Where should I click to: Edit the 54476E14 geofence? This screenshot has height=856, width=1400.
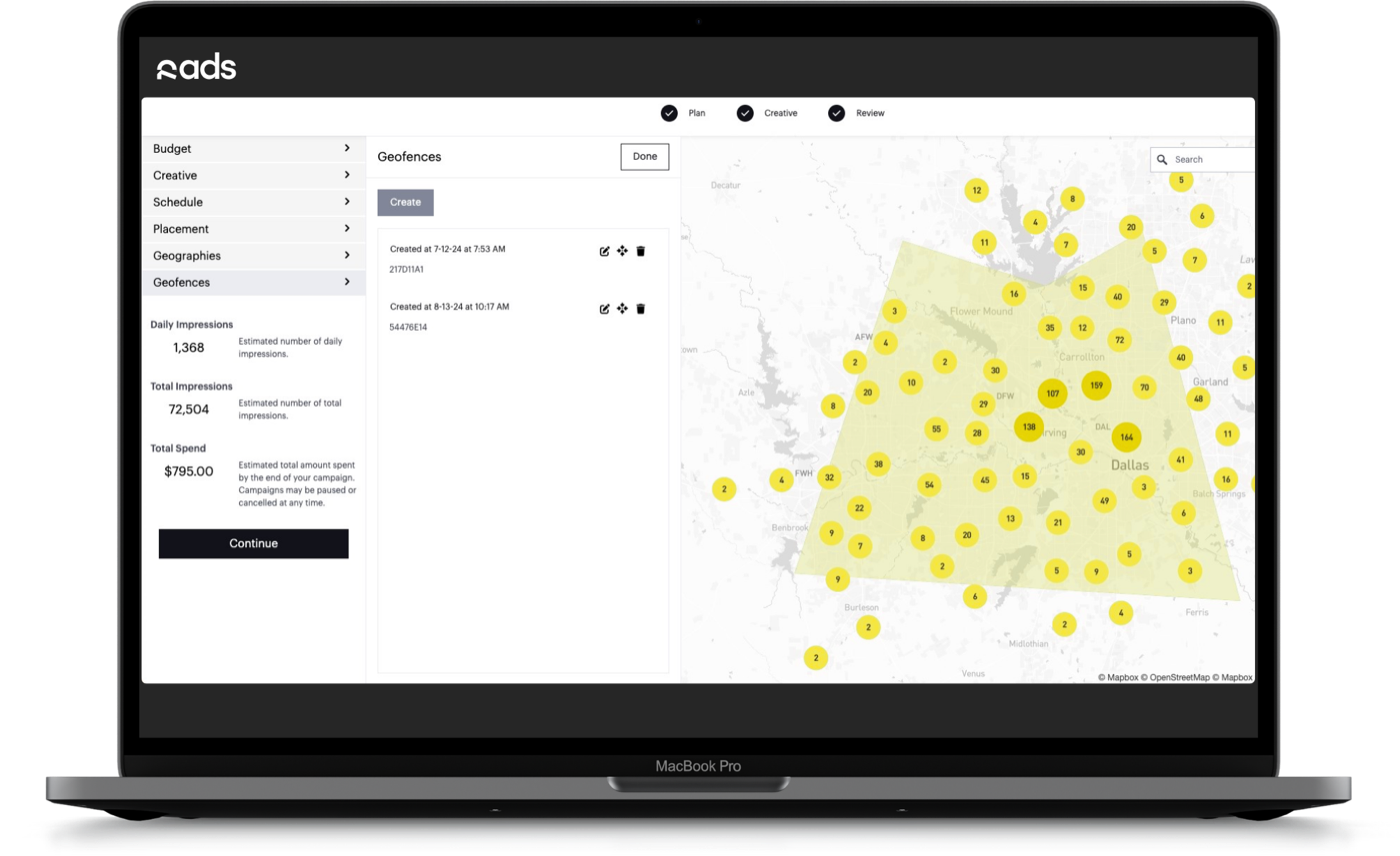point(604,308)
